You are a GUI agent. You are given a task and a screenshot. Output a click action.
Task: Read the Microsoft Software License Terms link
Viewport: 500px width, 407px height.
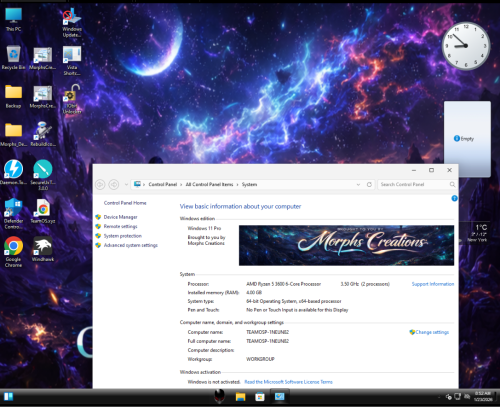point(288,382)
